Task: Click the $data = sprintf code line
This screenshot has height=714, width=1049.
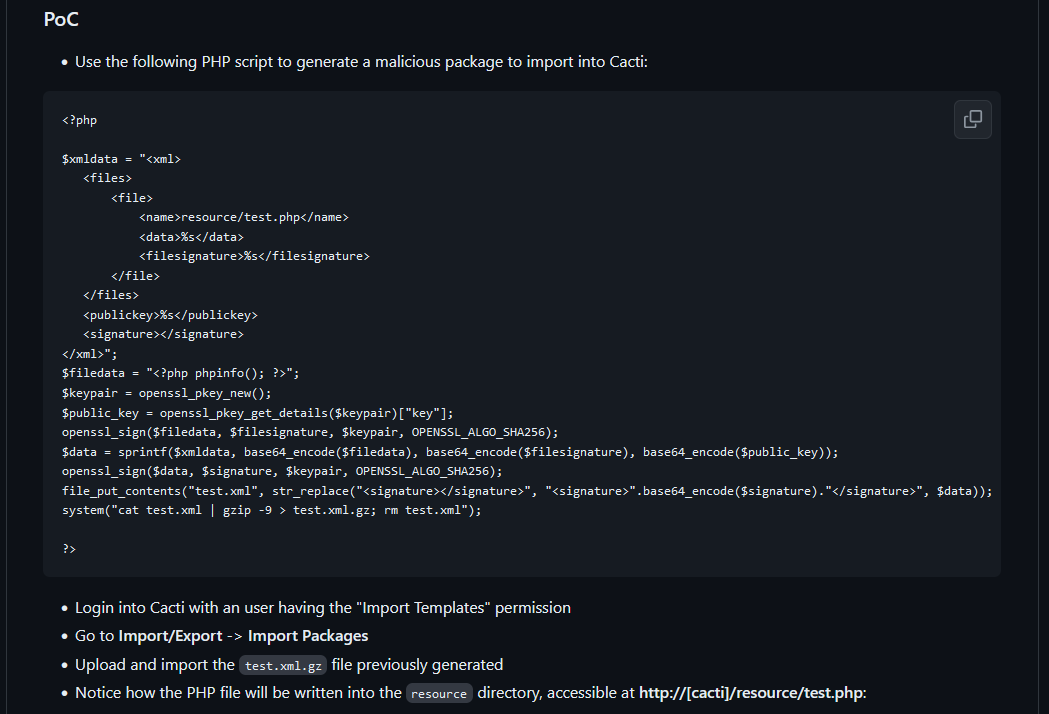Action: pos(450,452)
